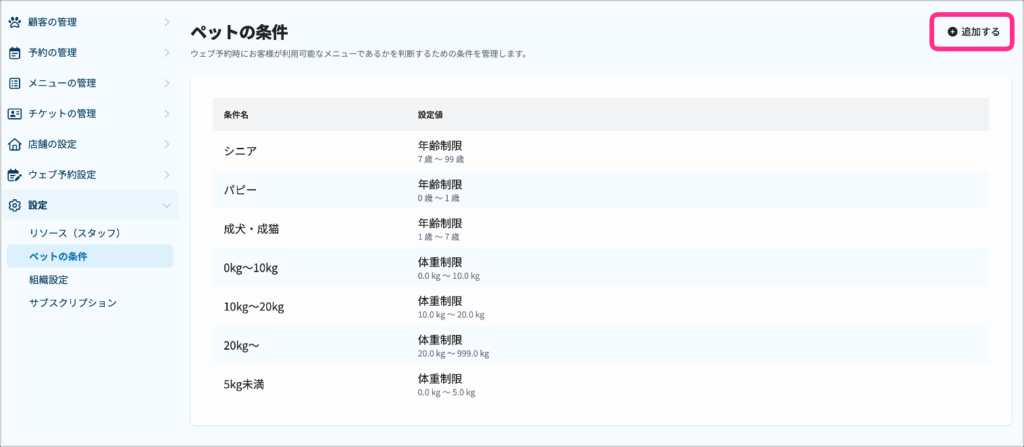Click the 条件名 column header
This screenshot has height=447, width=1024.
point(236,114)
